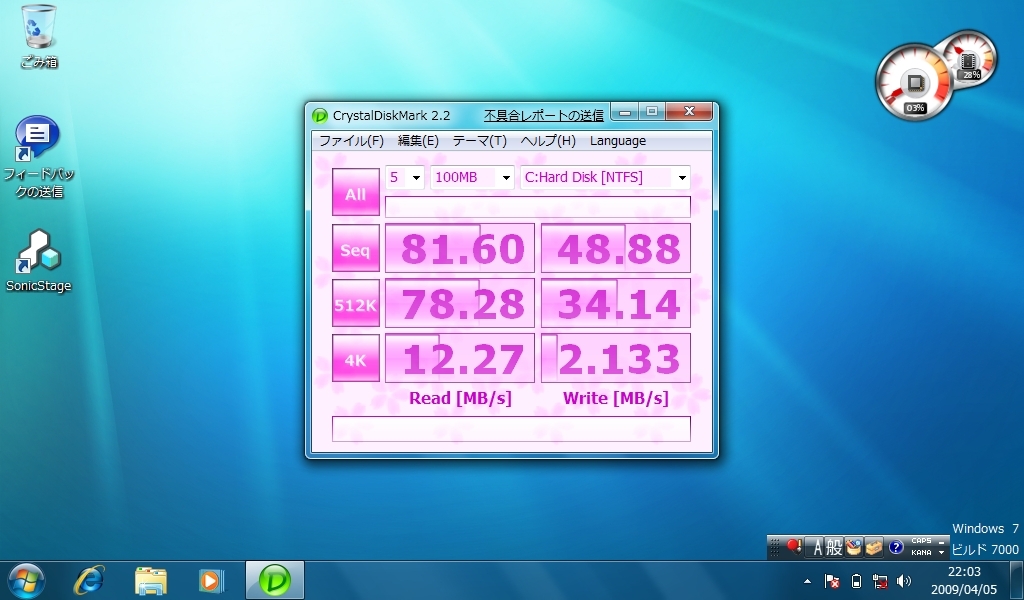Click the Seq write value 48.88
The width and height of the screenshot is (1024, 600).
(x=616, y=248)
